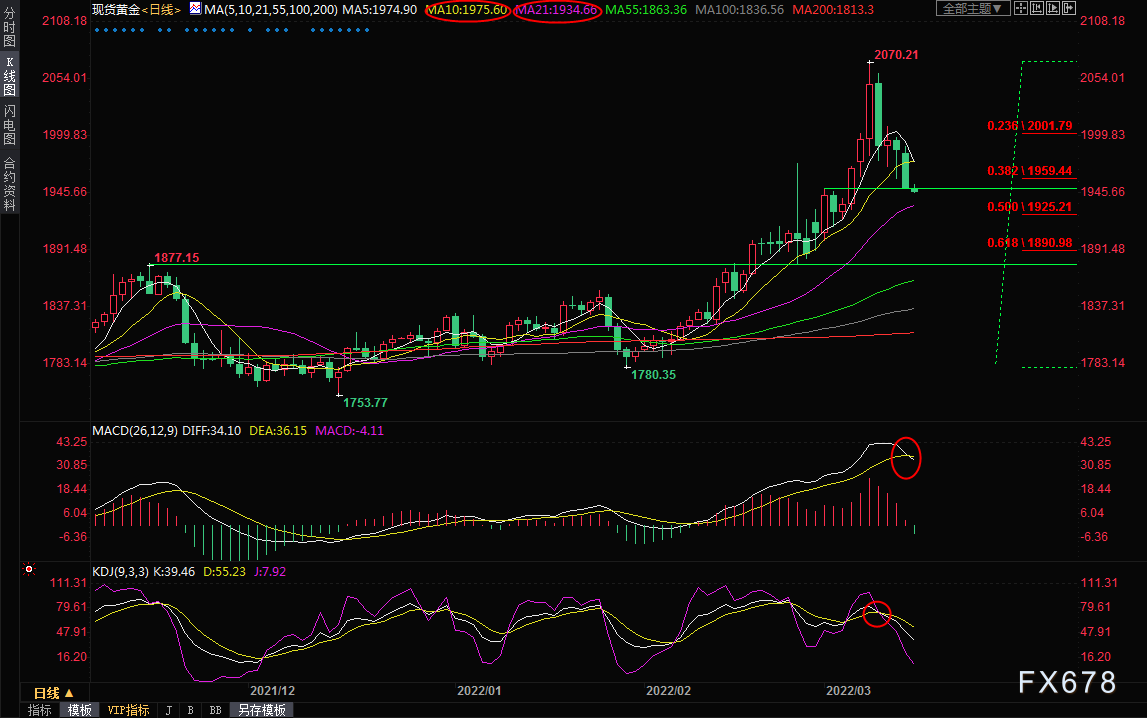Image resolution: width=1147 pixels, height=718 pixels.
Task: Click the crosshair cursor icon
Action: click(x=1020, y=9)
